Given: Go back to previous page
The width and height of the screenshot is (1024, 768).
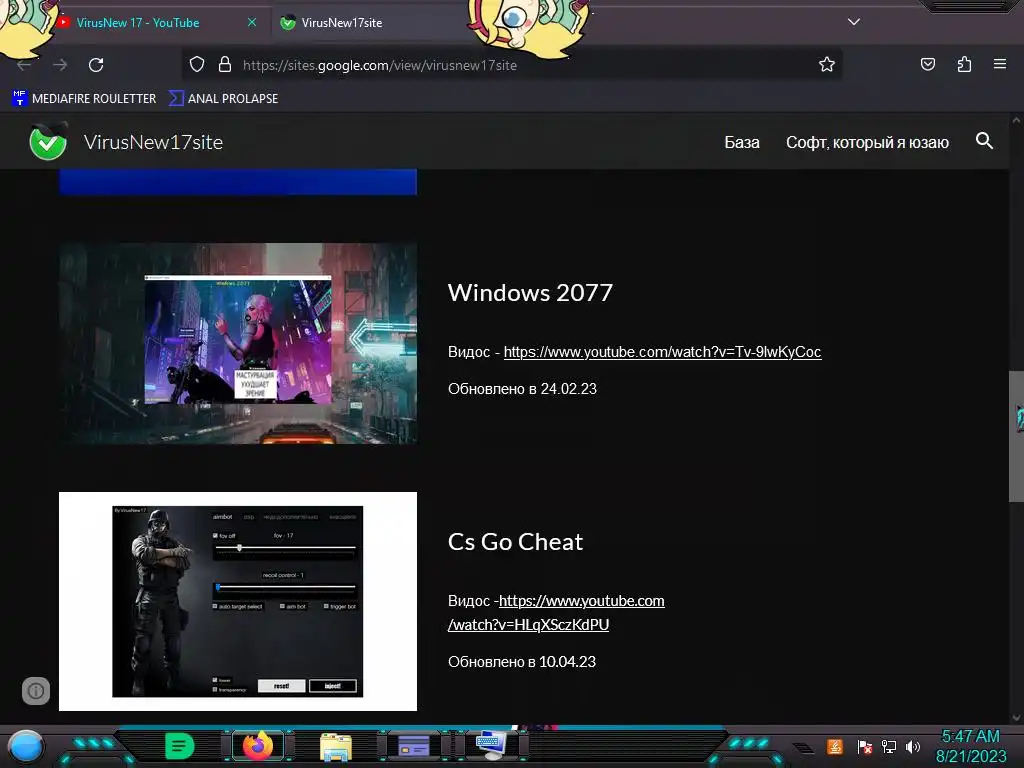Looking at the screenshot, I should (24, 65).
